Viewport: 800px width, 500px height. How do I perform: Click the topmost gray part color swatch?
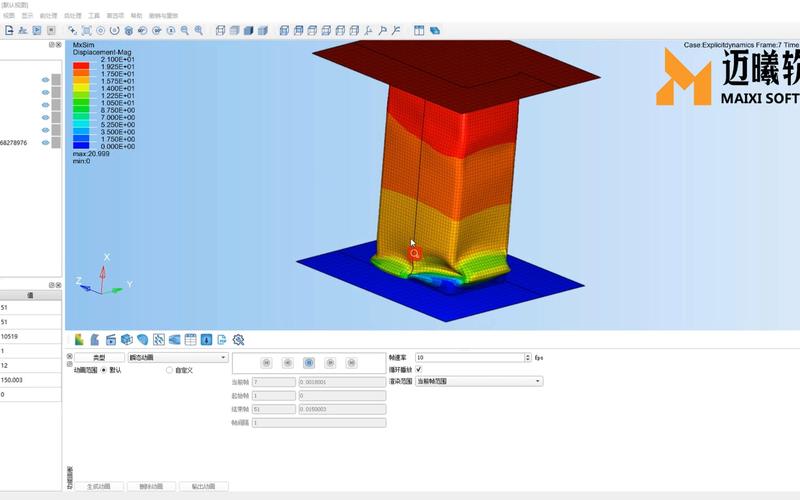click(x=56, y=80)
